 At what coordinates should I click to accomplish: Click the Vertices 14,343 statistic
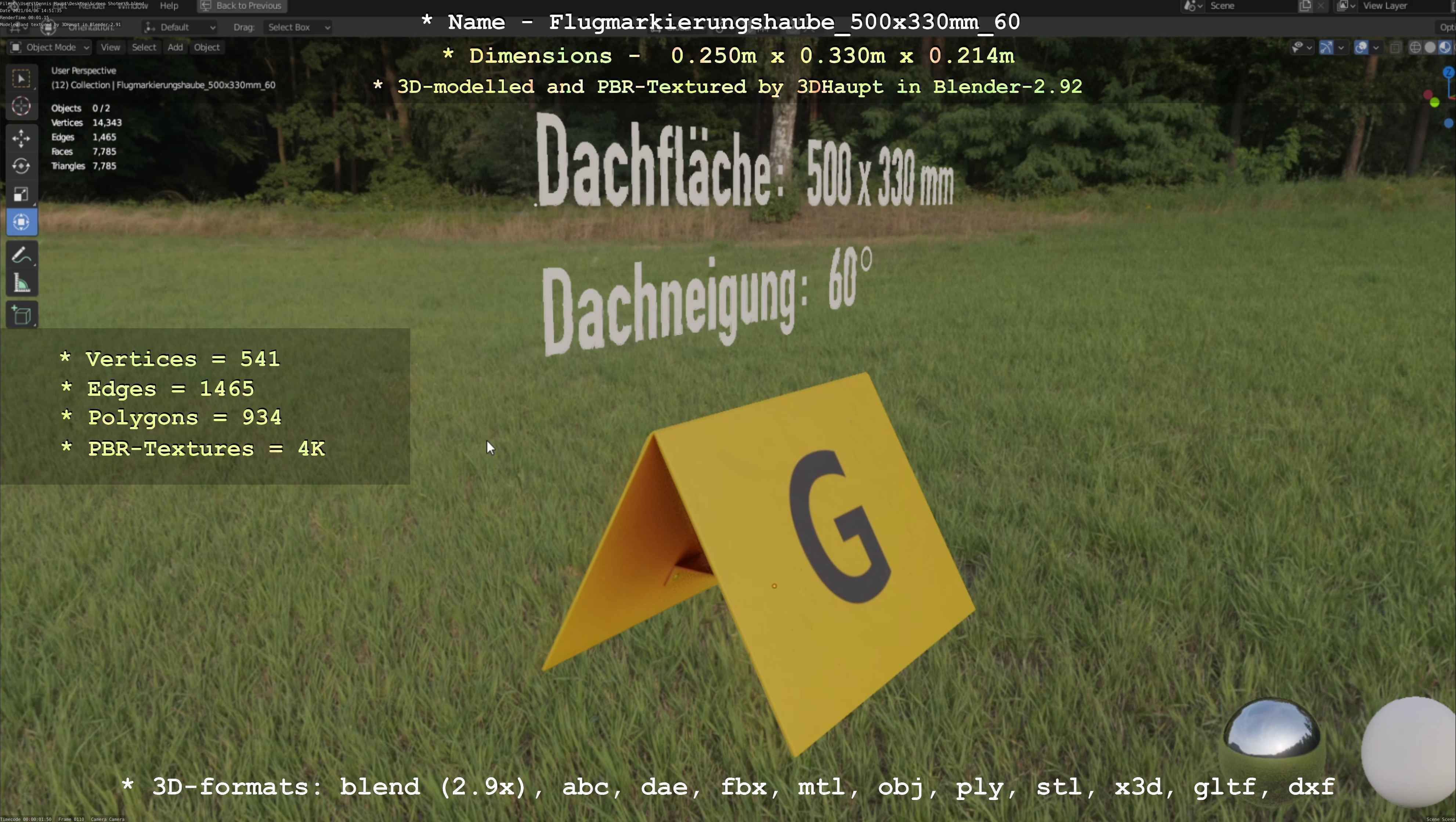[x=86, y=123]
